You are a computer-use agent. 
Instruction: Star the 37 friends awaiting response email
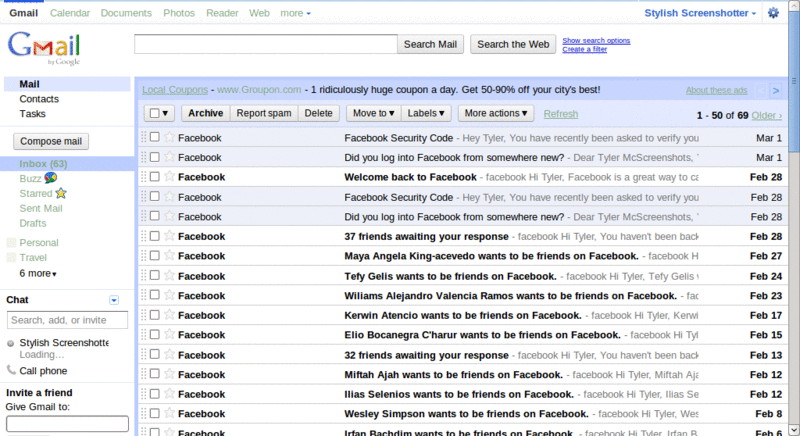point(169,236)
